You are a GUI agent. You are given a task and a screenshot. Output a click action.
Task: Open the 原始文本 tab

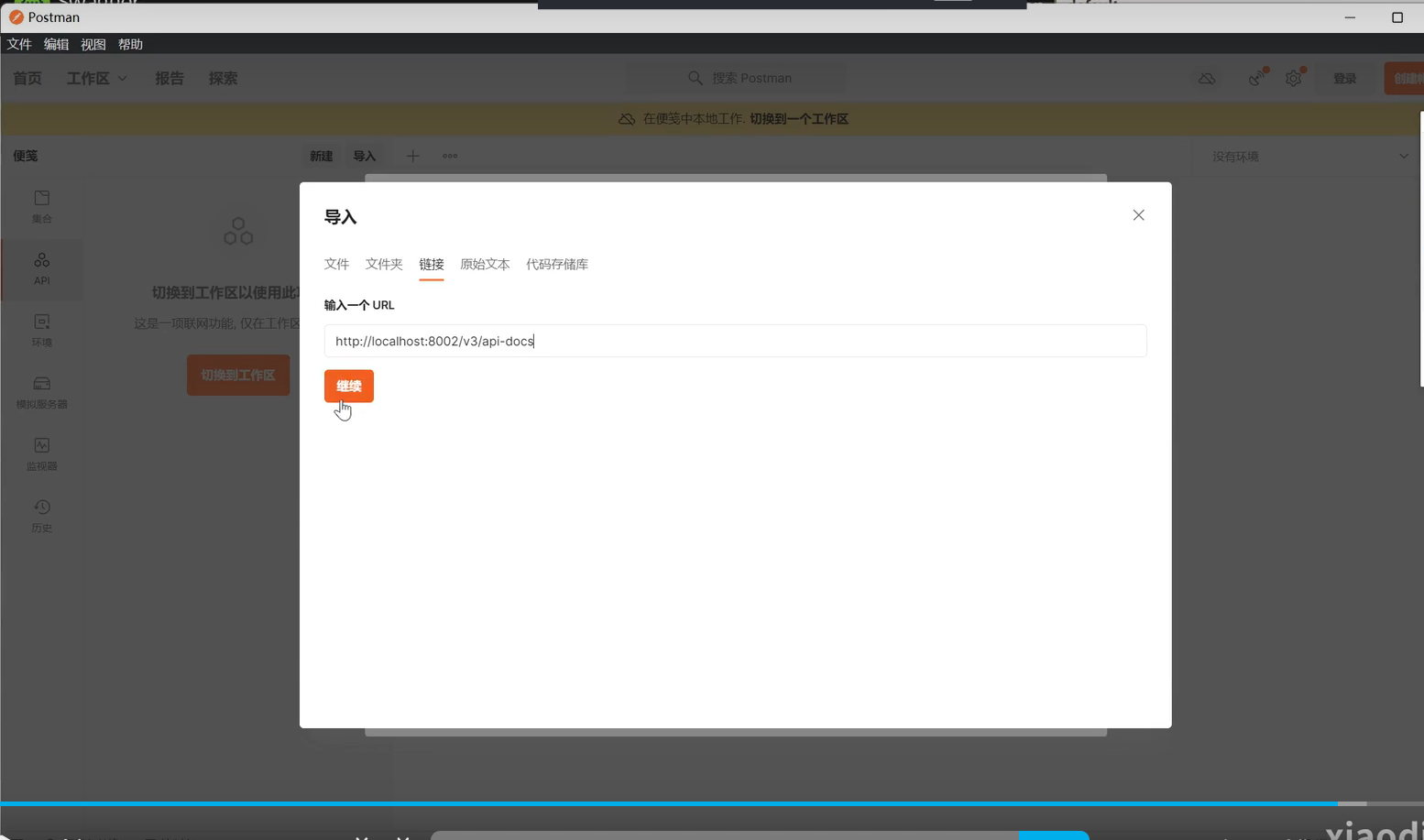(485, 264)
